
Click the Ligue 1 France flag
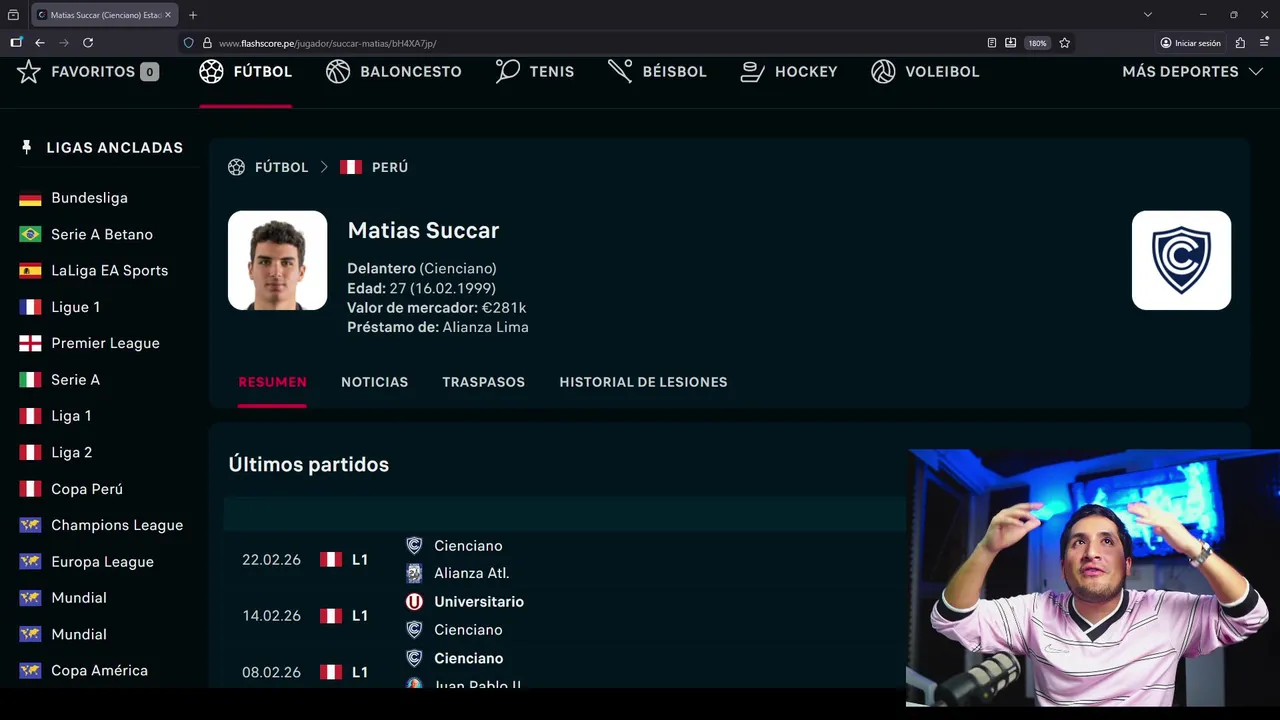click(31, 307)
